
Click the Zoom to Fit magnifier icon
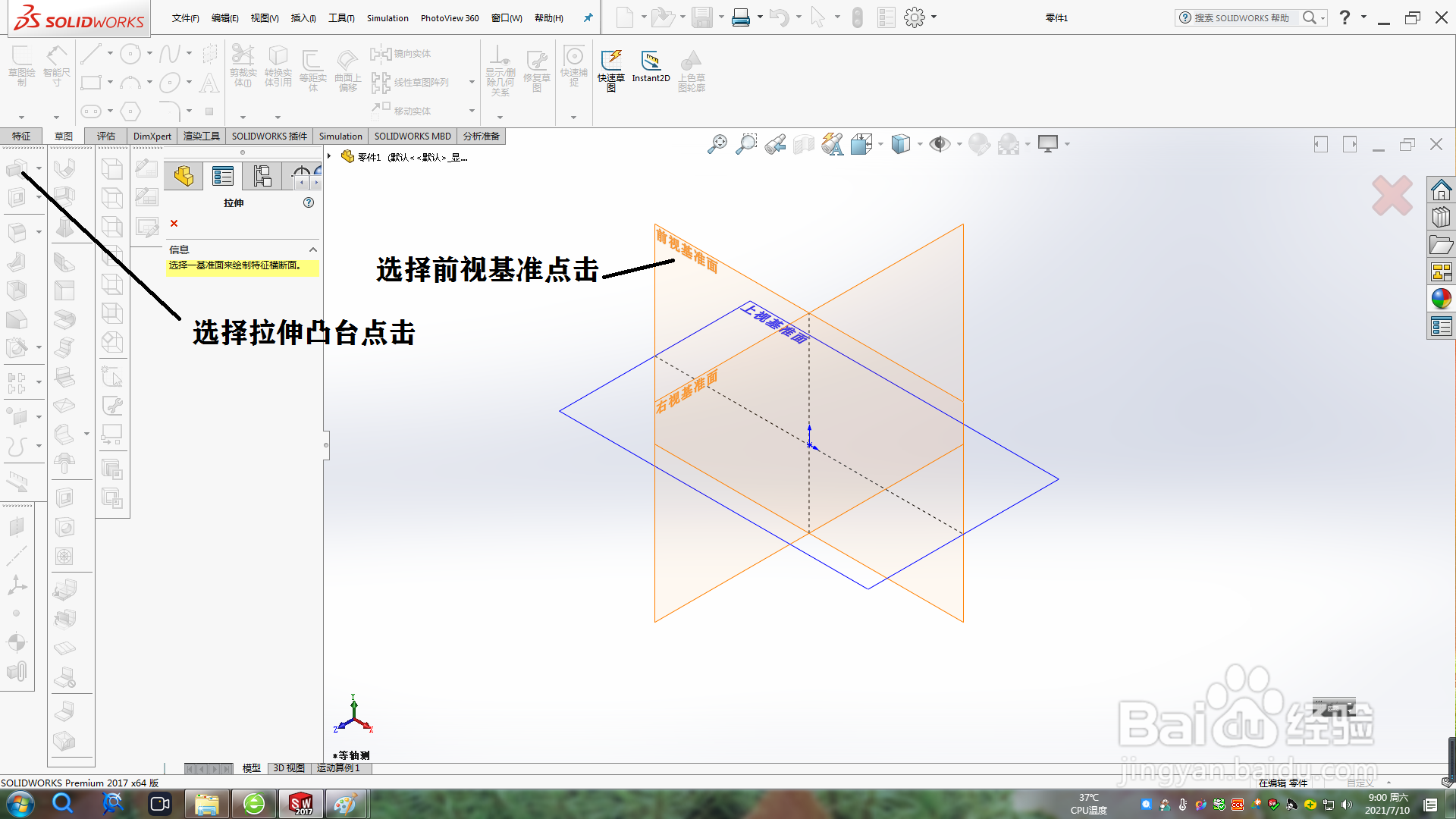tap(717, 144)
